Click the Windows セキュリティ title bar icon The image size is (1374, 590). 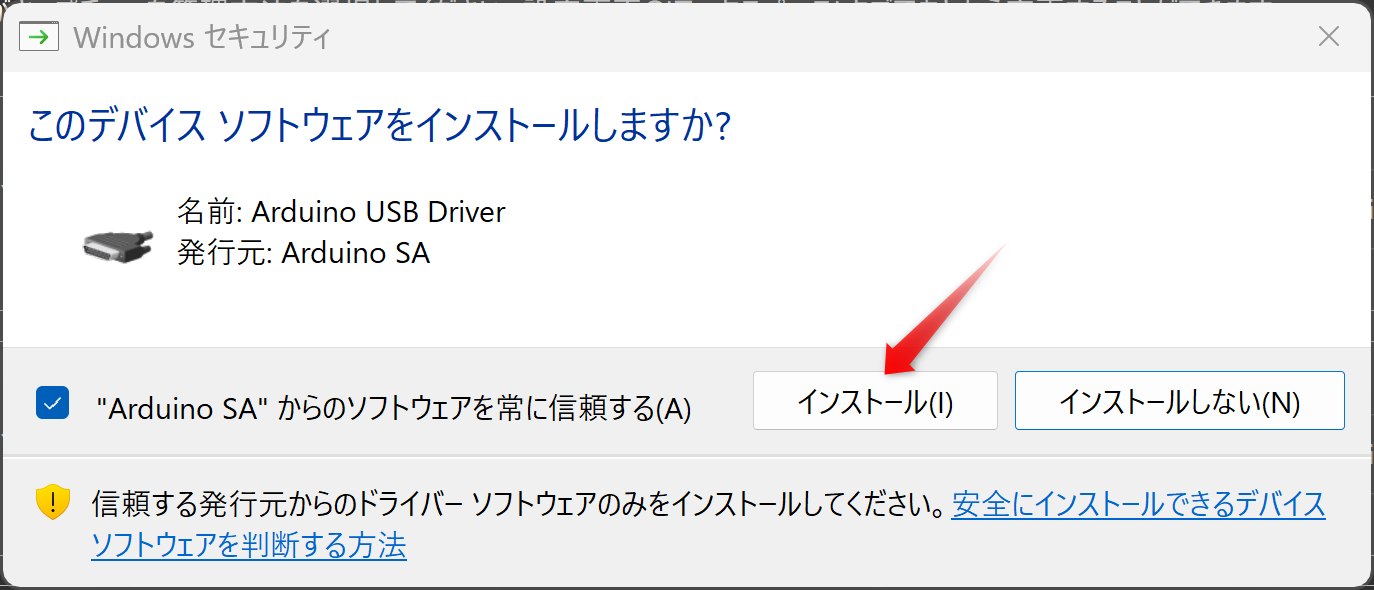(x=39, y=37)
